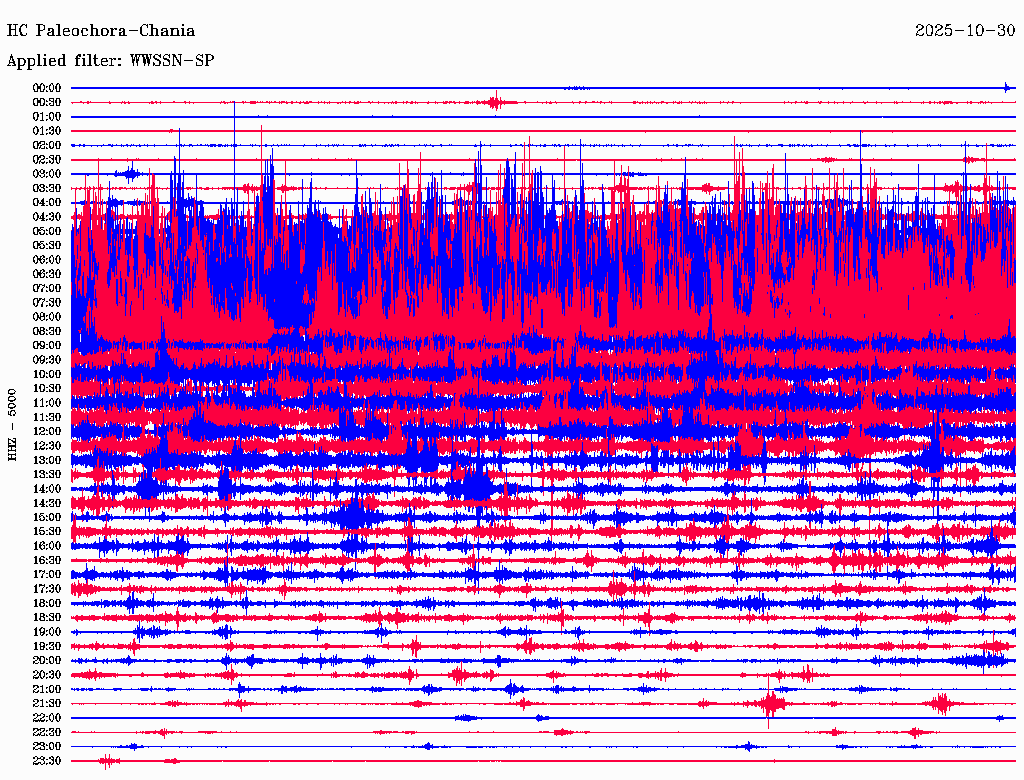Click the red event burst on 00:30 trace
This screenshot has height=780, width=1024.
(496, 102)
